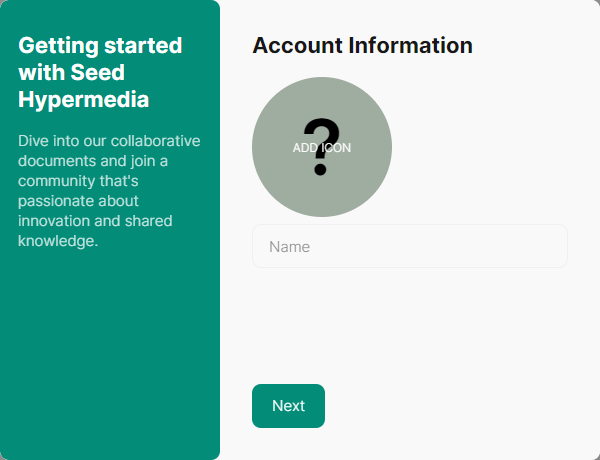Click the word innovation in the description

(x=56, y=221)
